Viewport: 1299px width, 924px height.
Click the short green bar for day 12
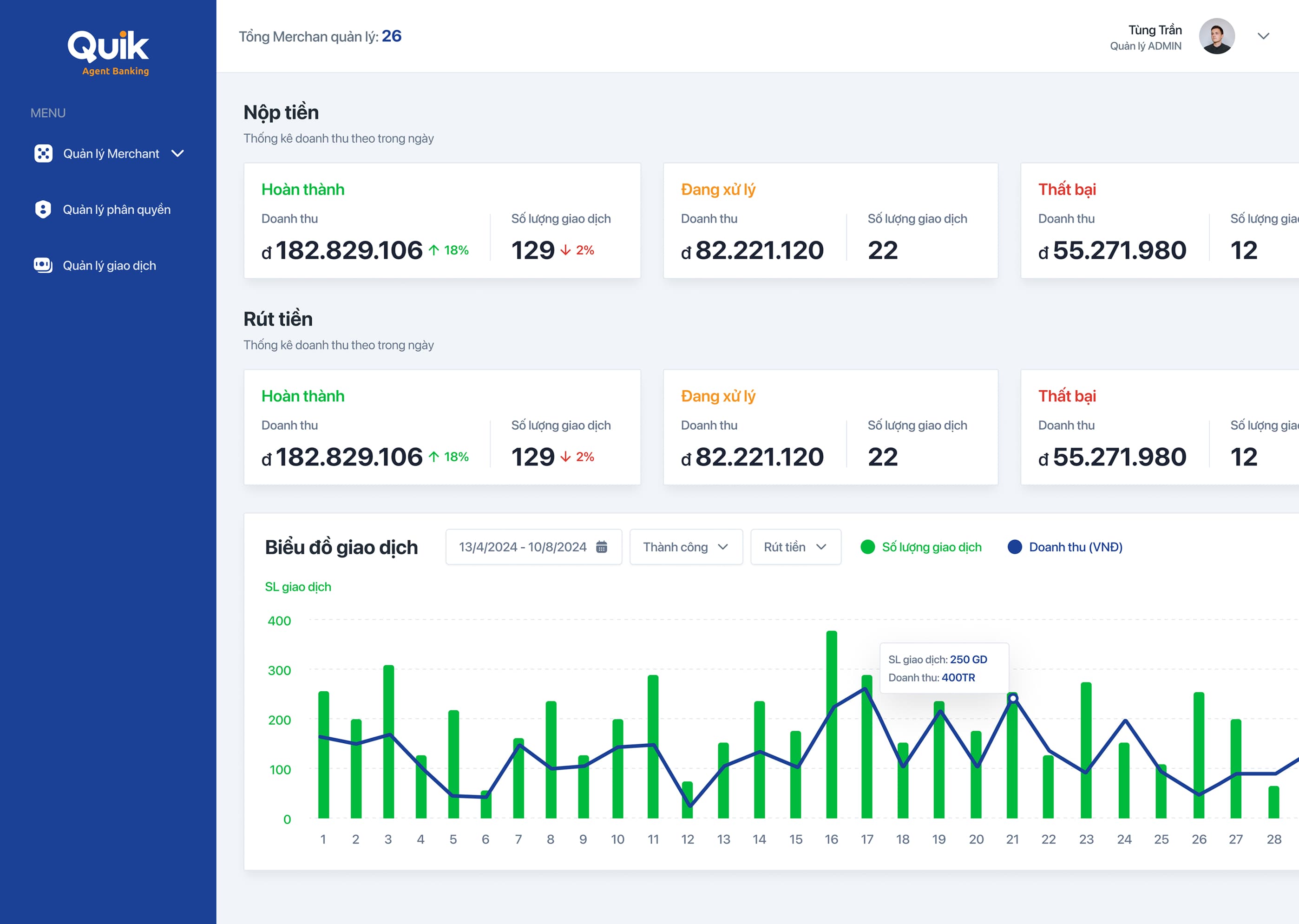pos(687,800)
